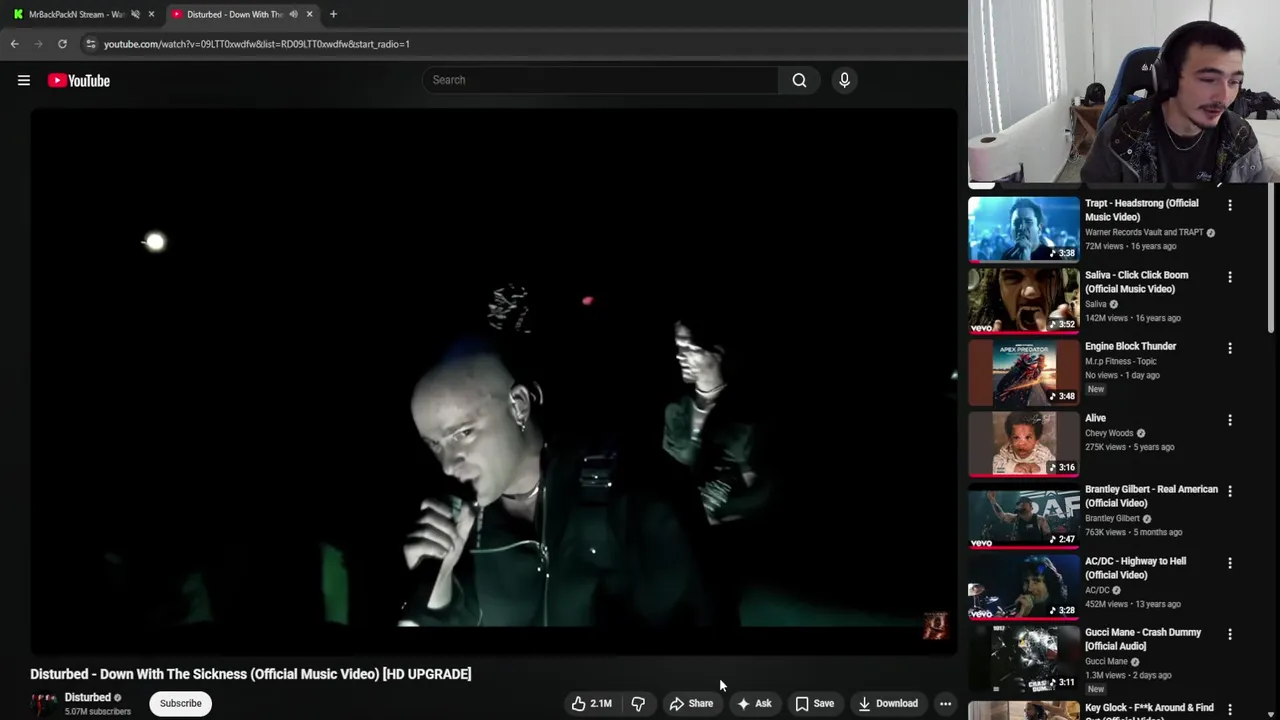
Task: Open Disturbed channel avatar
Action: [43, 704]
